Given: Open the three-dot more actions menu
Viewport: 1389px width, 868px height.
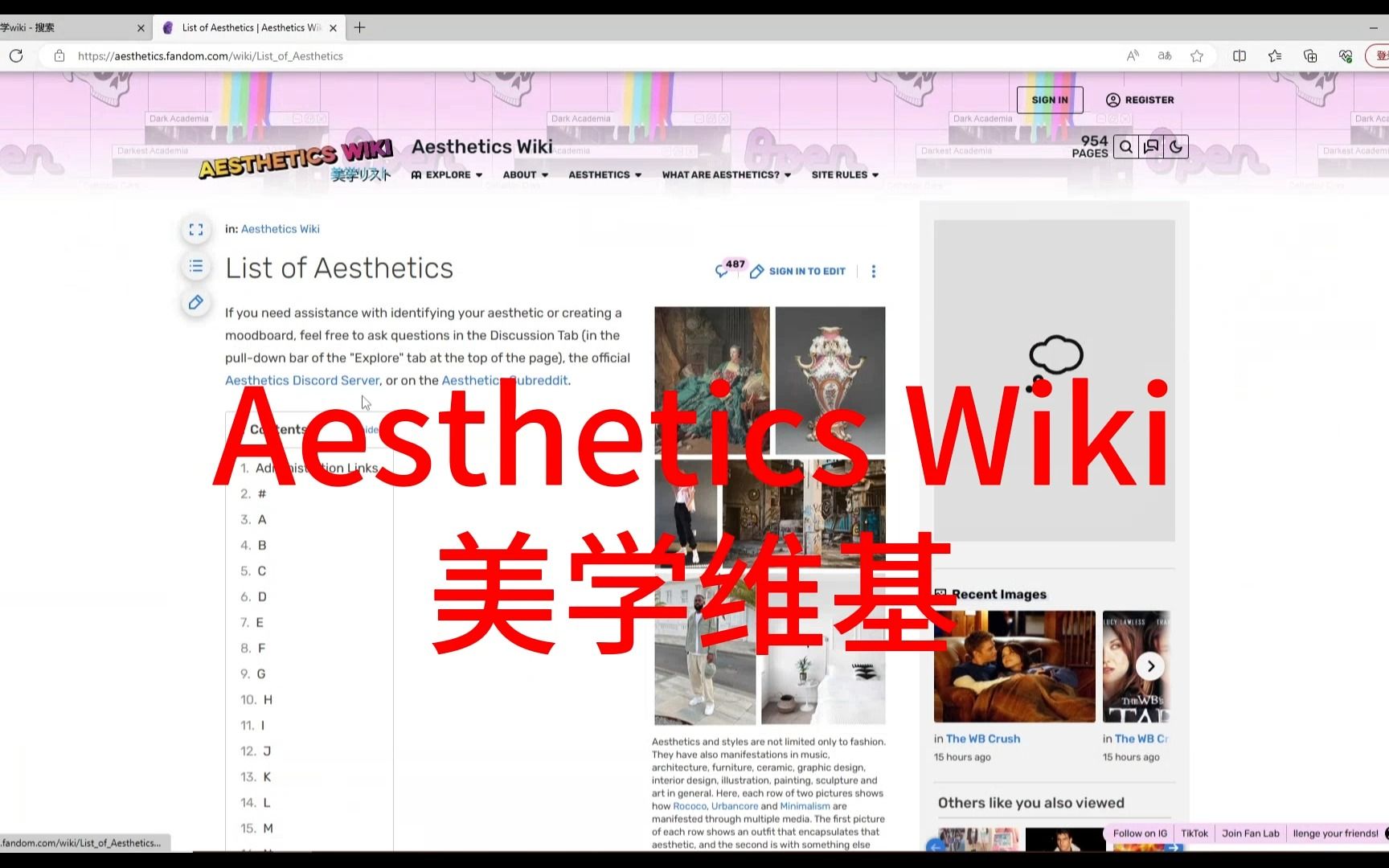Looking at the screenshot, I should pos(874,271).
